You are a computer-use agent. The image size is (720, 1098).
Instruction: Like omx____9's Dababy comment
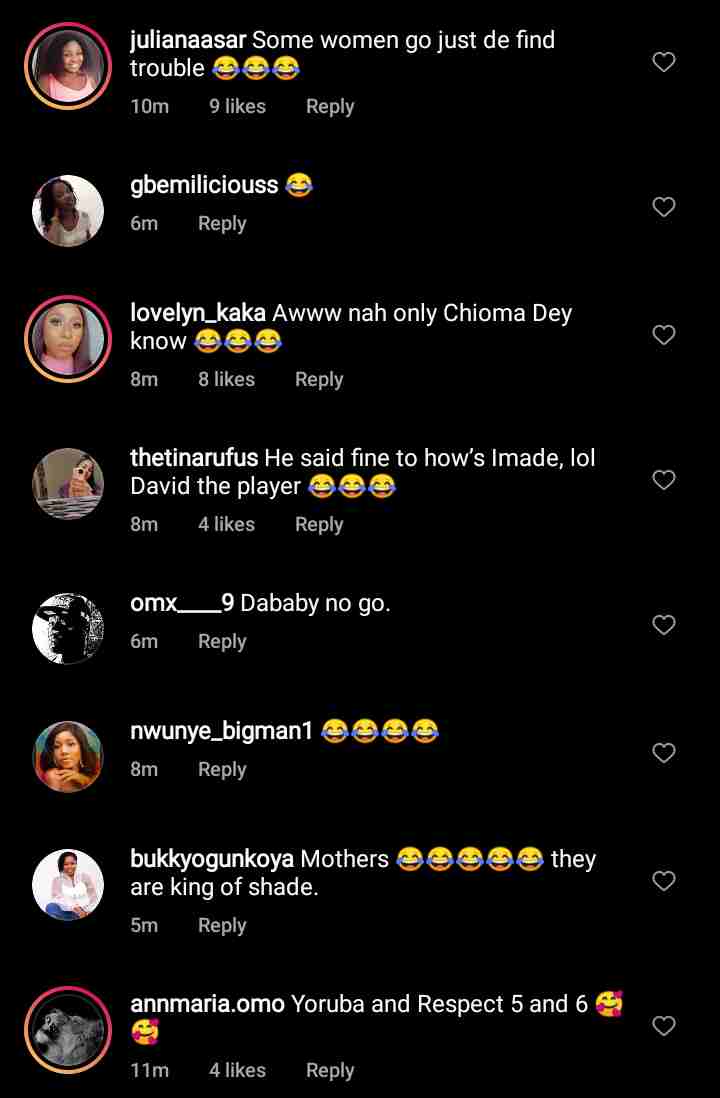[x=664, y=625]
